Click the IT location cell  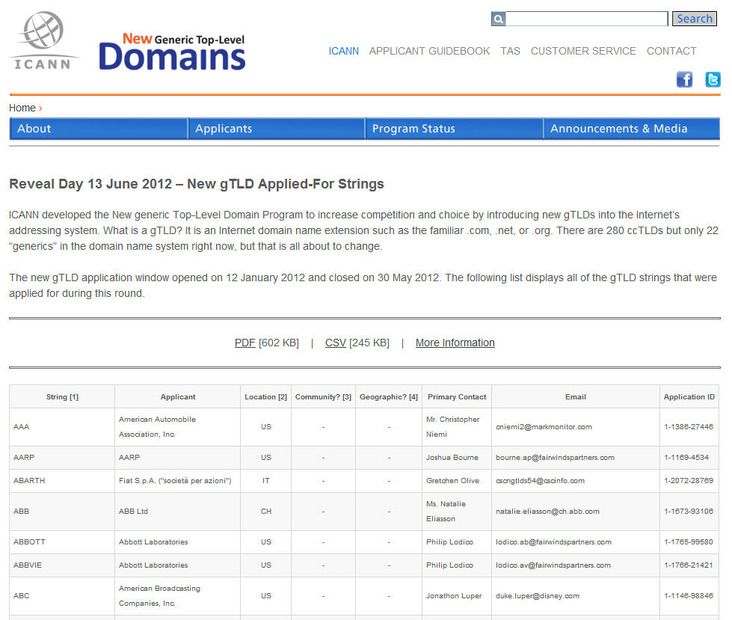266,481
